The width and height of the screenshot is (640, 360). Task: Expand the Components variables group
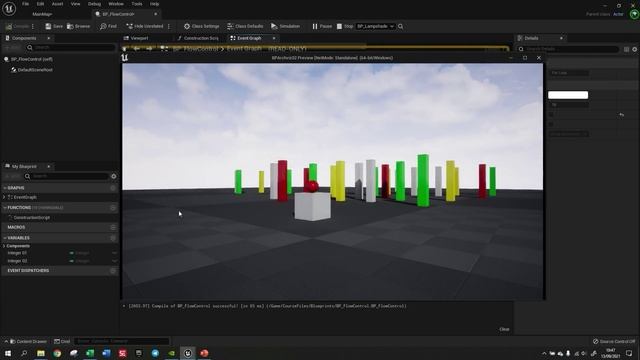click(x=4, y=246)
